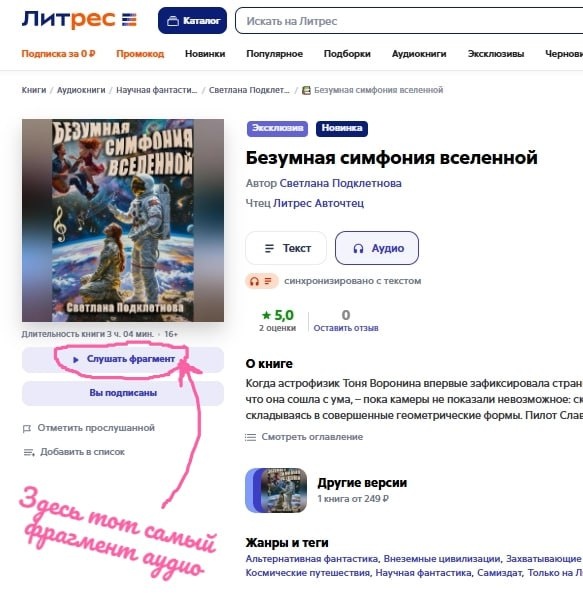Play the audio fragment via Слушать фрагмент
Image resolution: width=583 pixels, height=608 pixels.
pyautogui.click(x=123, y=359)
